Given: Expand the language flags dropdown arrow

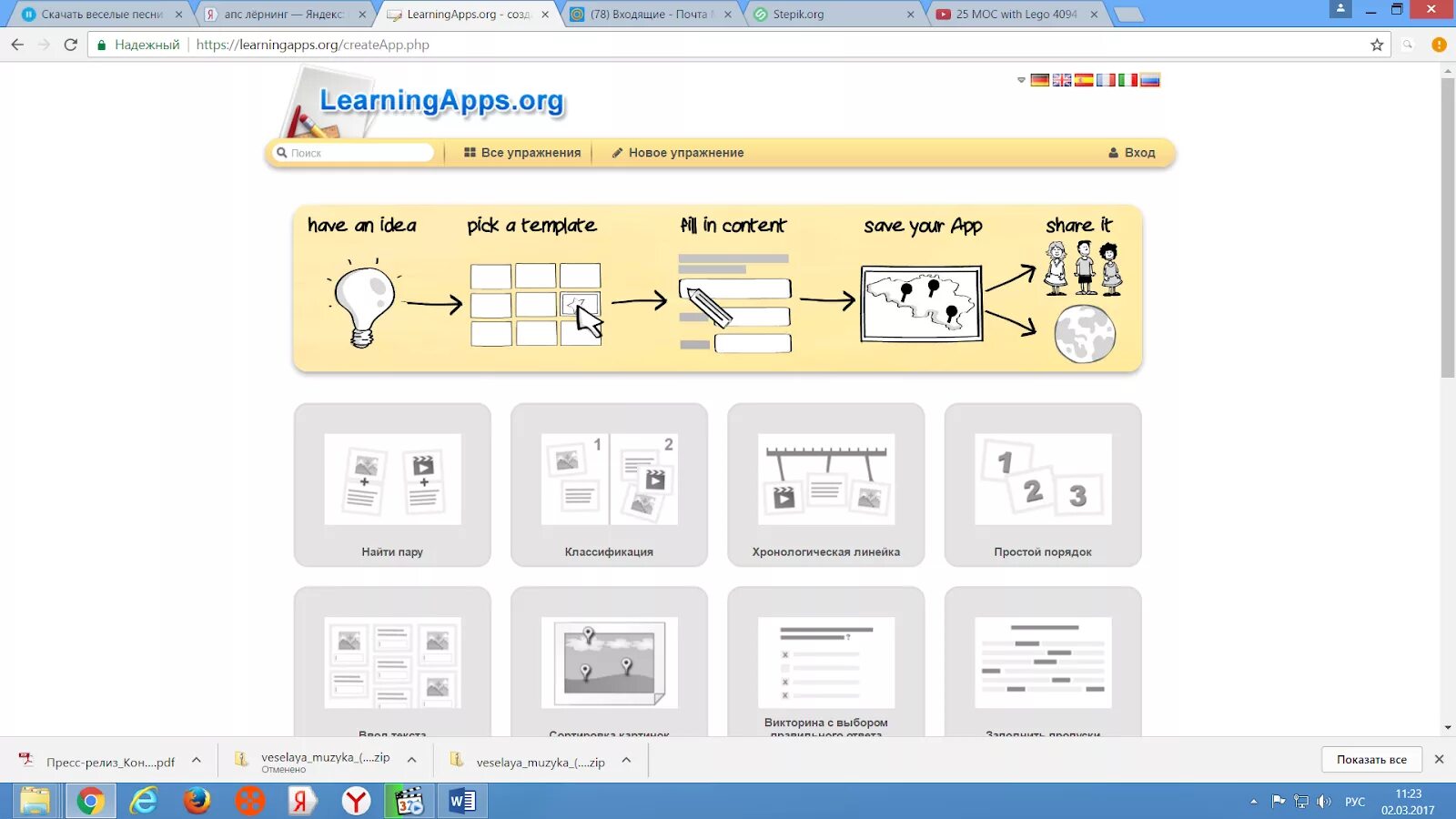Looking at the screenshot, I should coord(1021,80).
